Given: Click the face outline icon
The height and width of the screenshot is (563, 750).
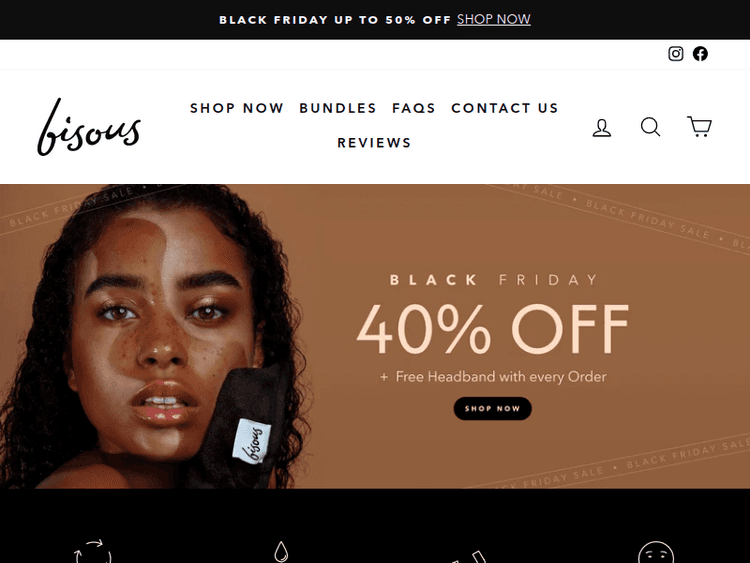Looking at the screenshot, I should [x=656, y=552].
